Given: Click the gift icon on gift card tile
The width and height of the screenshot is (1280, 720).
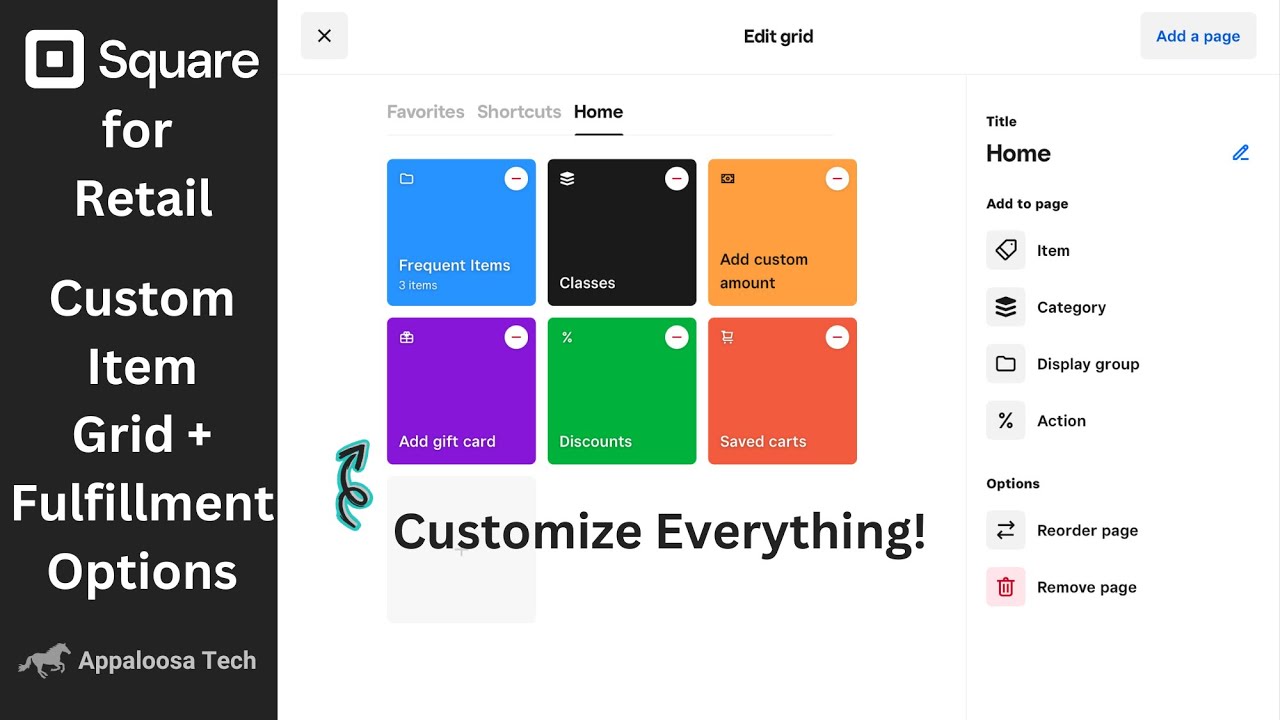Looking at the screenshot, I should point(407,337).
